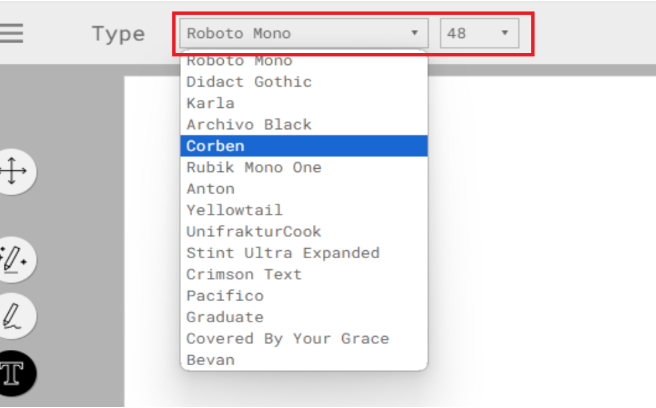Open the font size 48 dropdown
The width and height of the screenshot is (656, 408).
(479, 33)
